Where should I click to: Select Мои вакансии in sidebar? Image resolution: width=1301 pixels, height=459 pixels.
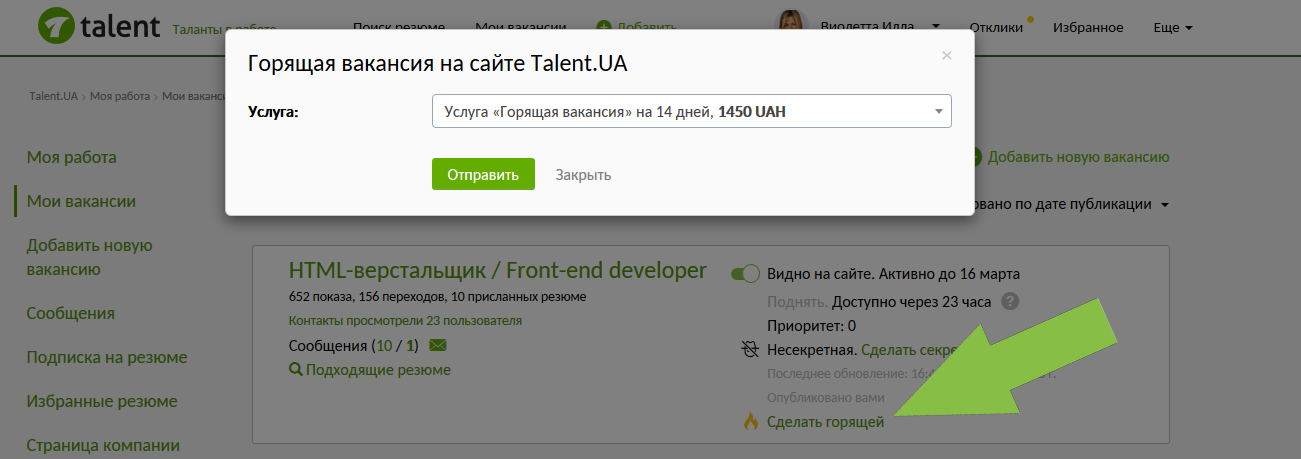(x=81, y=201)
